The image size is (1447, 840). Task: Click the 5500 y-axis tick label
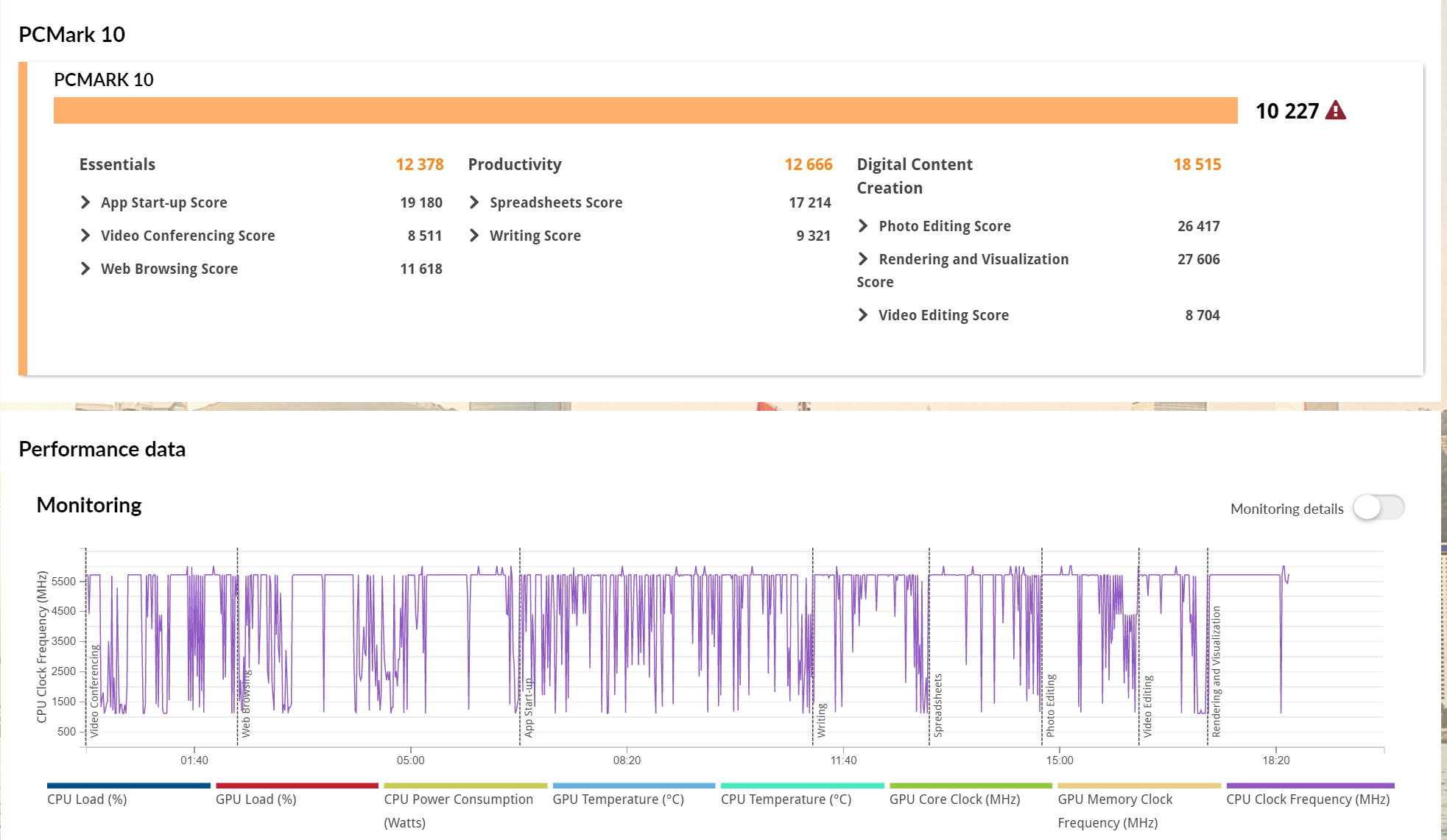[63, 582]
